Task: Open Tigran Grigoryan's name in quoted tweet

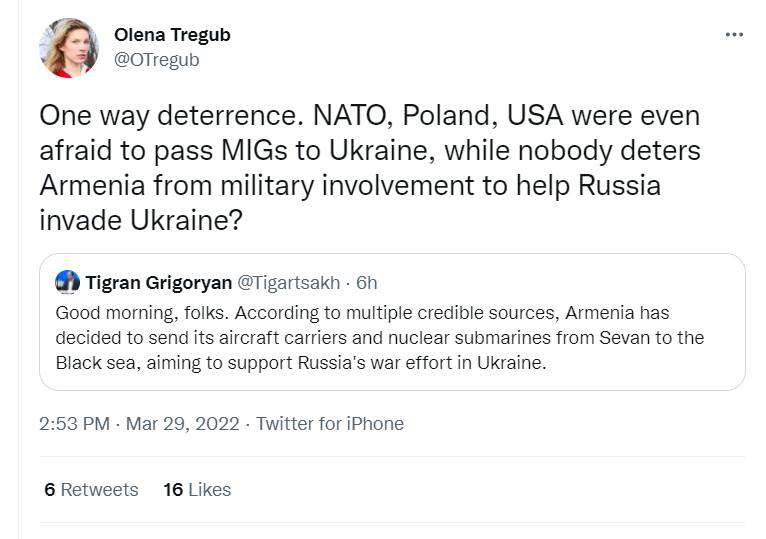Action: pos(159,283)
